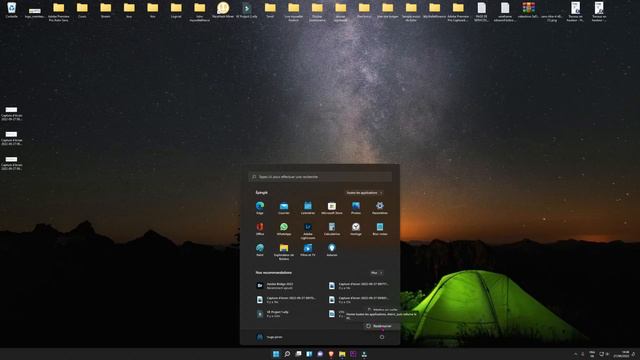Click the Plus button for recommendations
This screenshot has height=360, width=640.
[376, 273]
